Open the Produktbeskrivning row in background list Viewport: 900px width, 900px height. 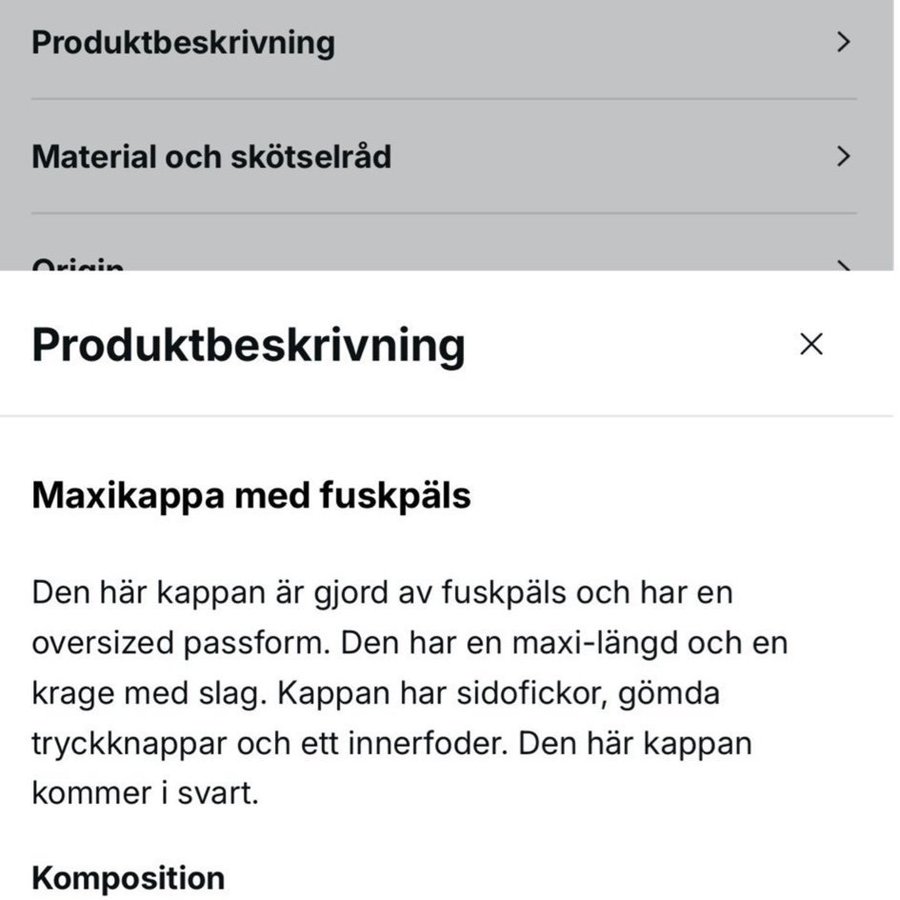tap(183, 43)
